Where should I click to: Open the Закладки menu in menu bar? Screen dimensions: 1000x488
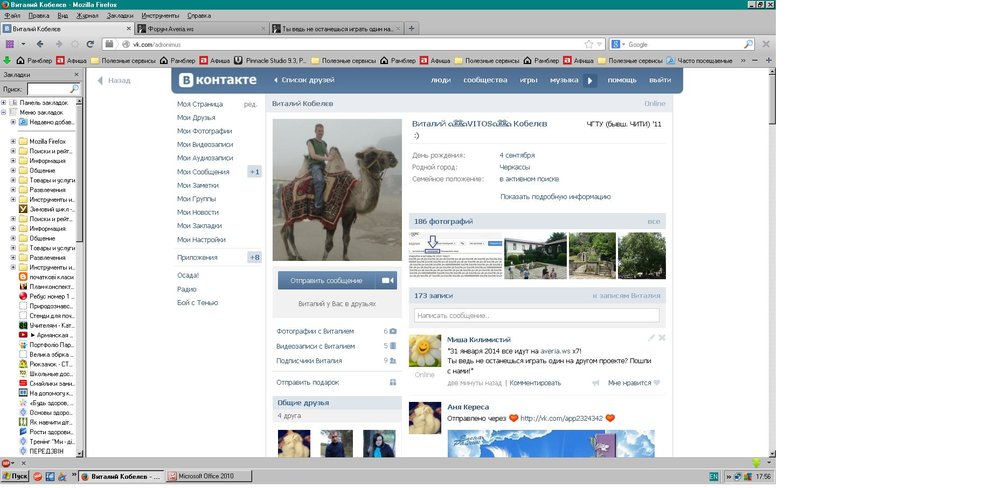pyautogui.click(x=119, y=16)
